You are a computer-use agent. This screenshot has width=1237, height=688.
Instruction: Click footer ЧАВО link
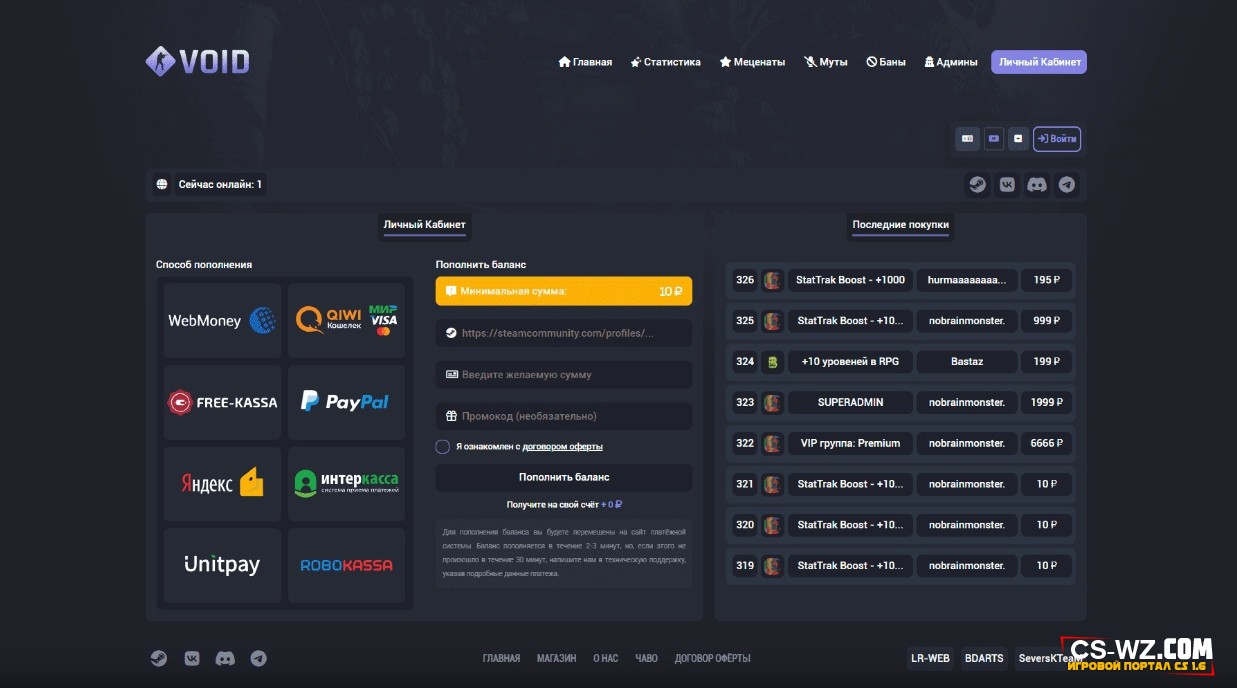647,659
